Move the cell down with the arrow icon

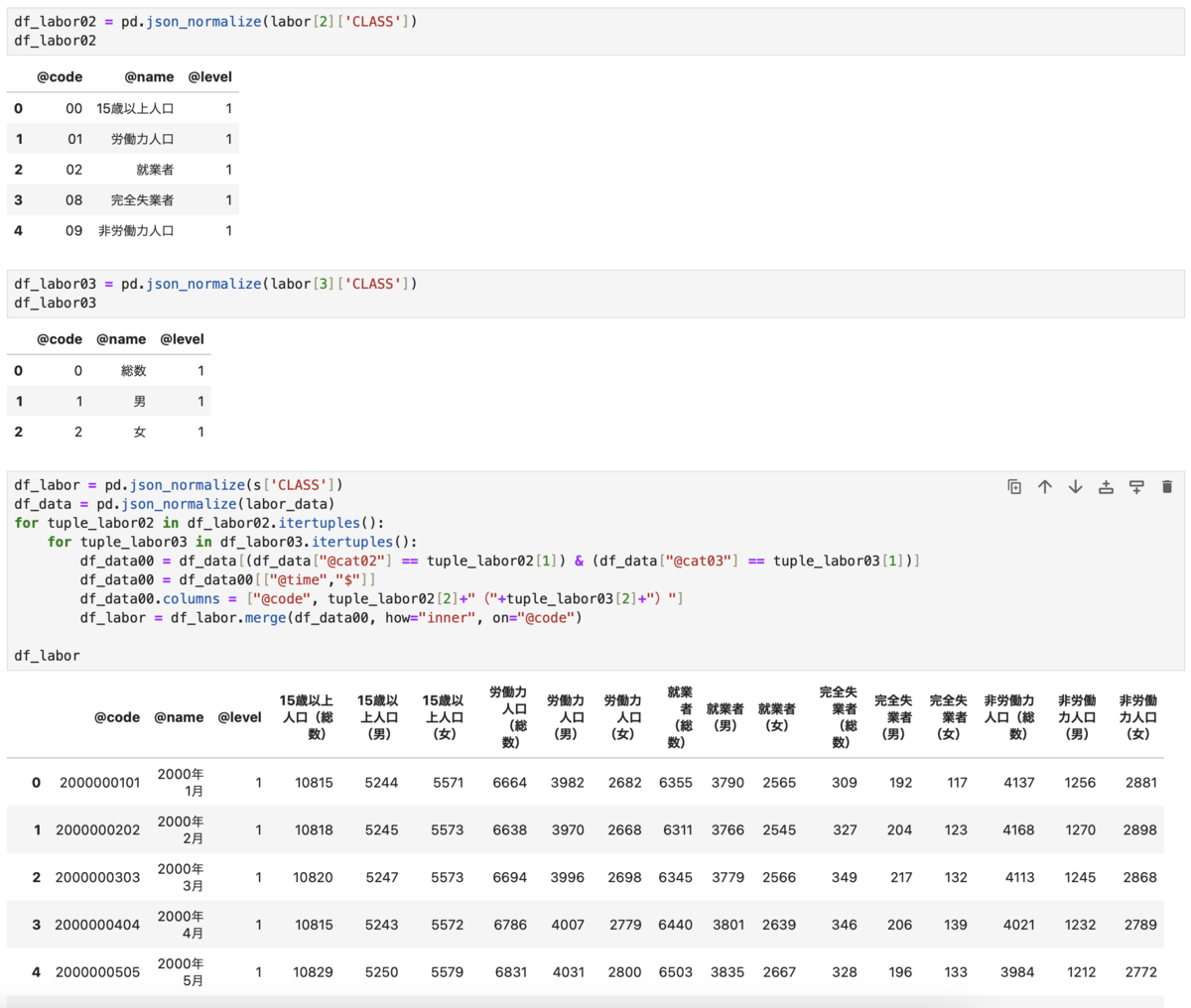pyautogui.click(x=1075, y=487)
